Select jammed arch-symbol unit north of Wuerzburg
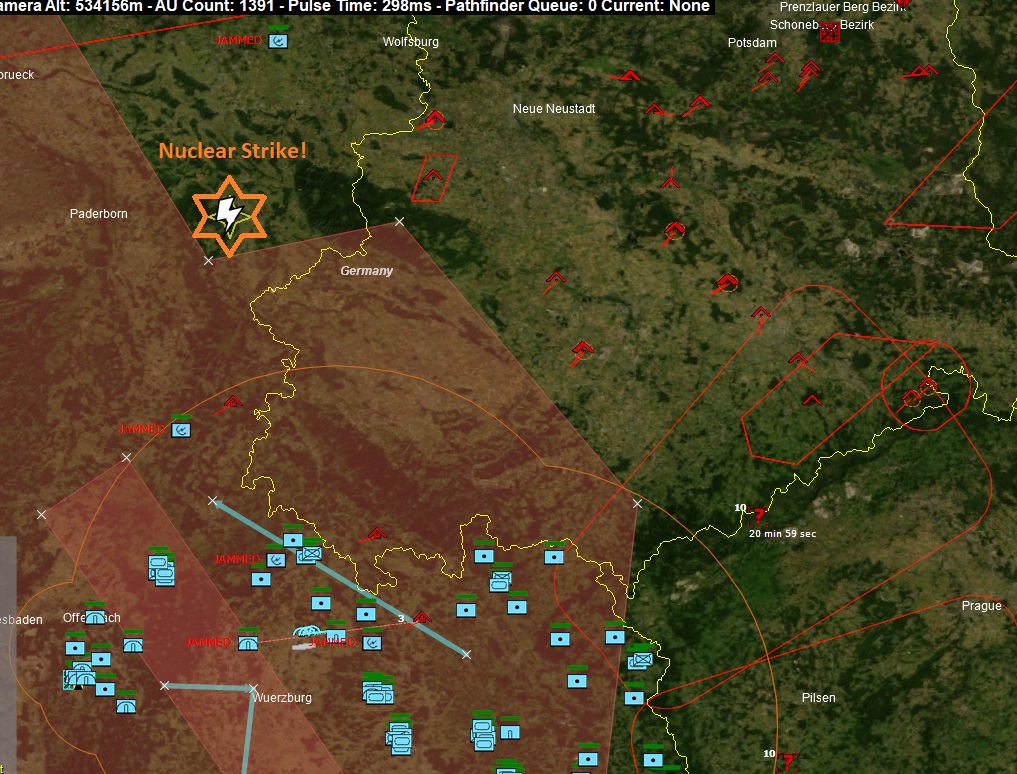Viewport: 1017px width, 774px height. click(x=248, y=643)
